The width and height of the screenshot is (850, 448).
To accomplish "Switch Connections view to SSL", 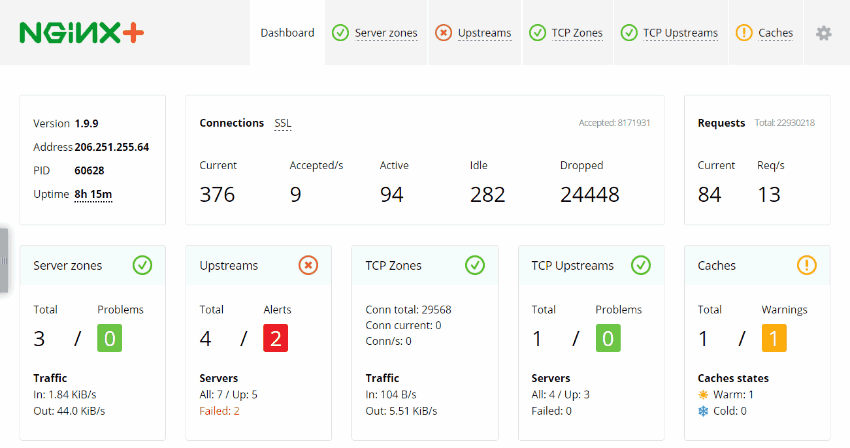I will tap(283, 124).
